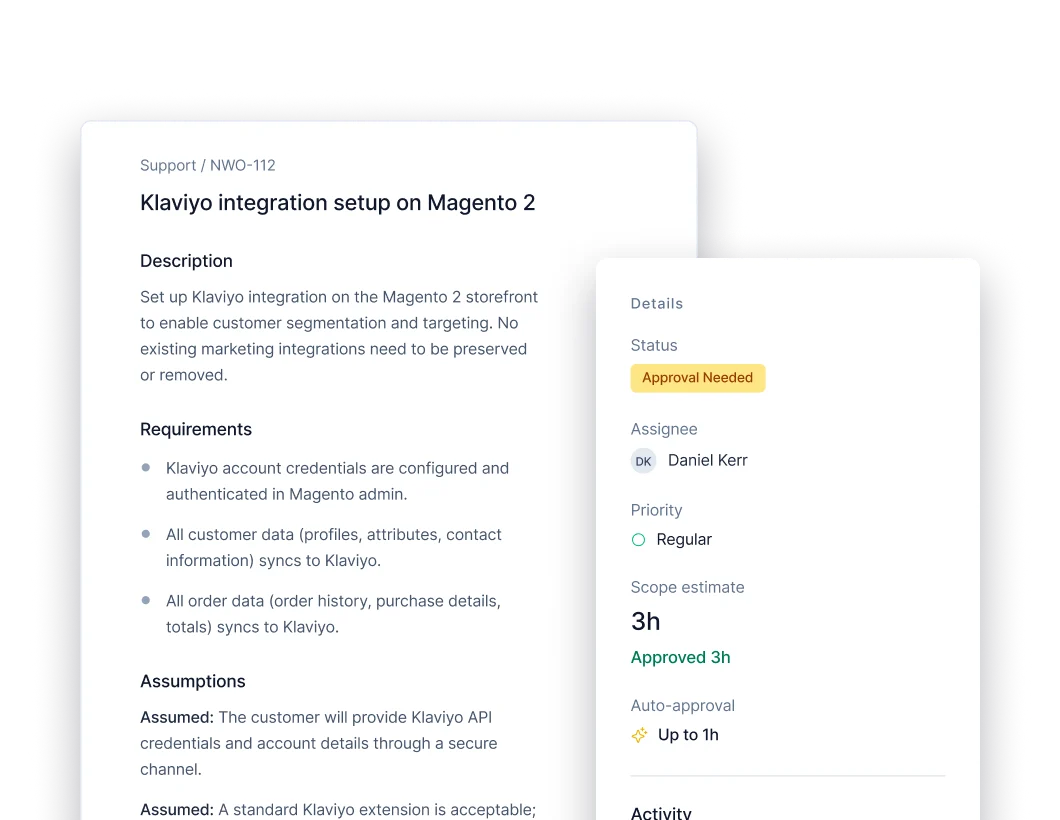The height and width of the screenshot is (820, 1060).
Task: Click the description paragraph about Magento storefront
Action: [x=339, y=336]
